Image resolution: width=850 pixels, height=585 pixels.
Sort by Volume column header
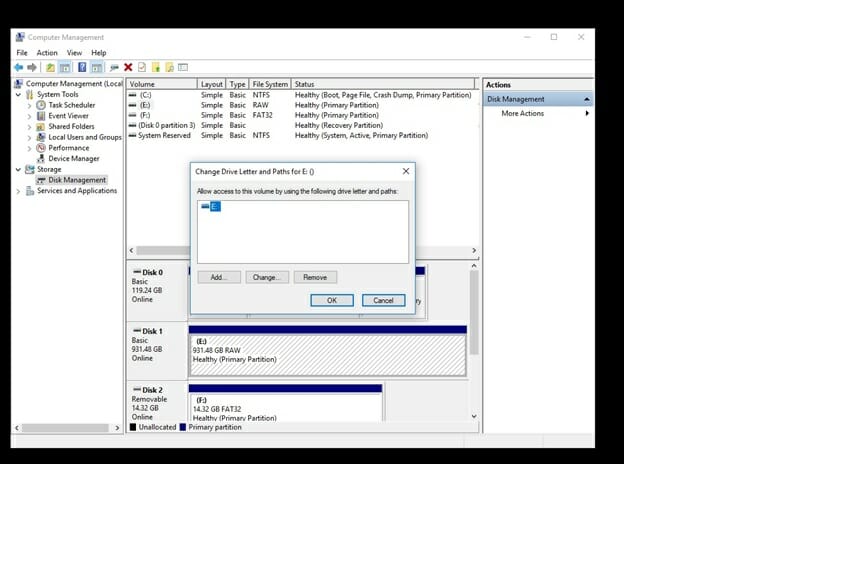[162, 84]
